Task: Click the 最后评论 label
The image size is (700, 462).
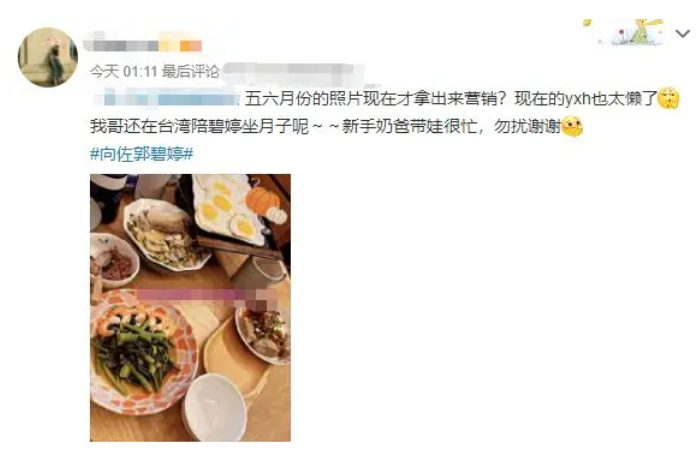Action: coord(190,71)
